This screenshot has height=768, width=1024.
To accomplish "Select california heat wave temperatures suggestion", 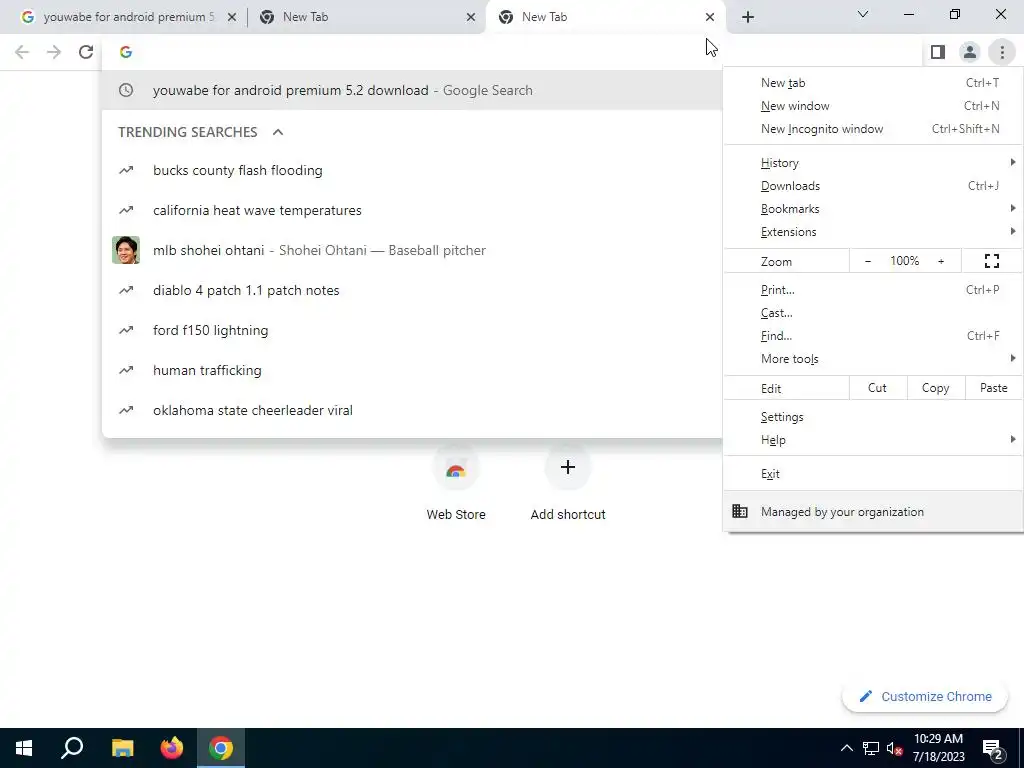I will click(x=413, y=210).
